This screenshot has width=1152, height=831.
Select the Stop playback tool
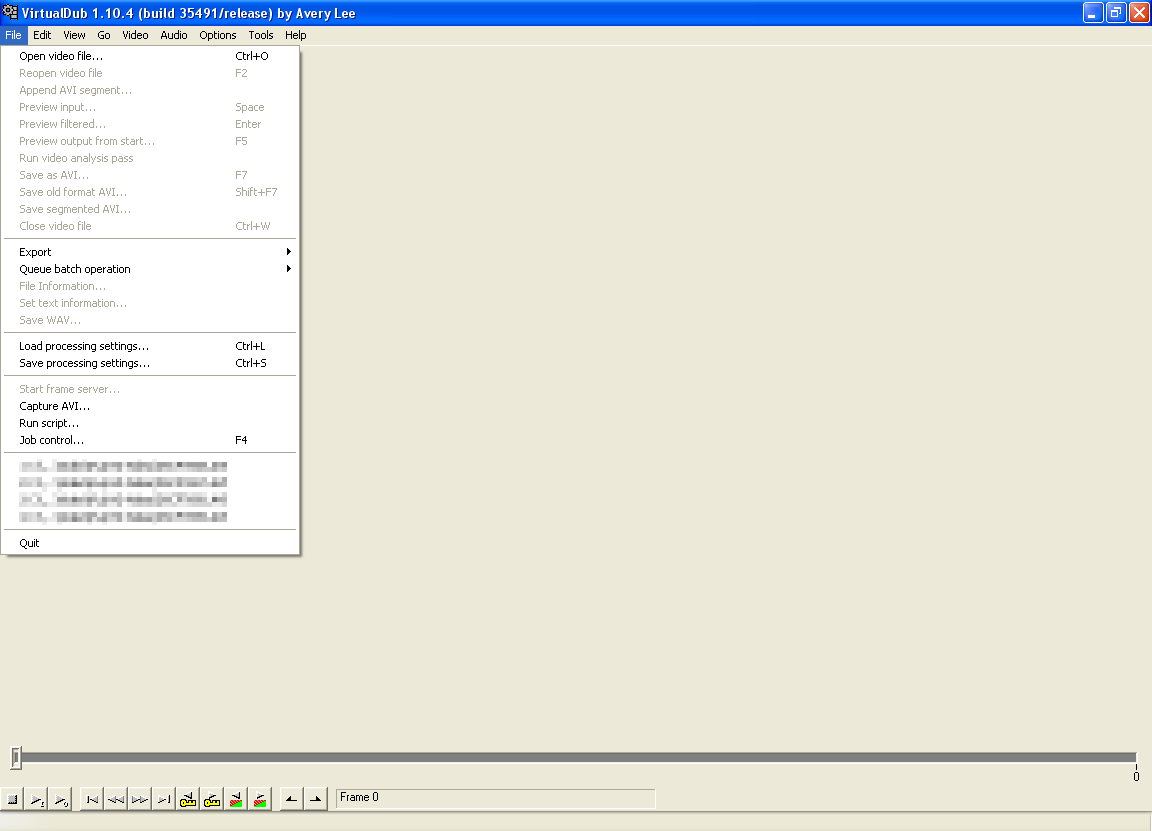[12, 798]
